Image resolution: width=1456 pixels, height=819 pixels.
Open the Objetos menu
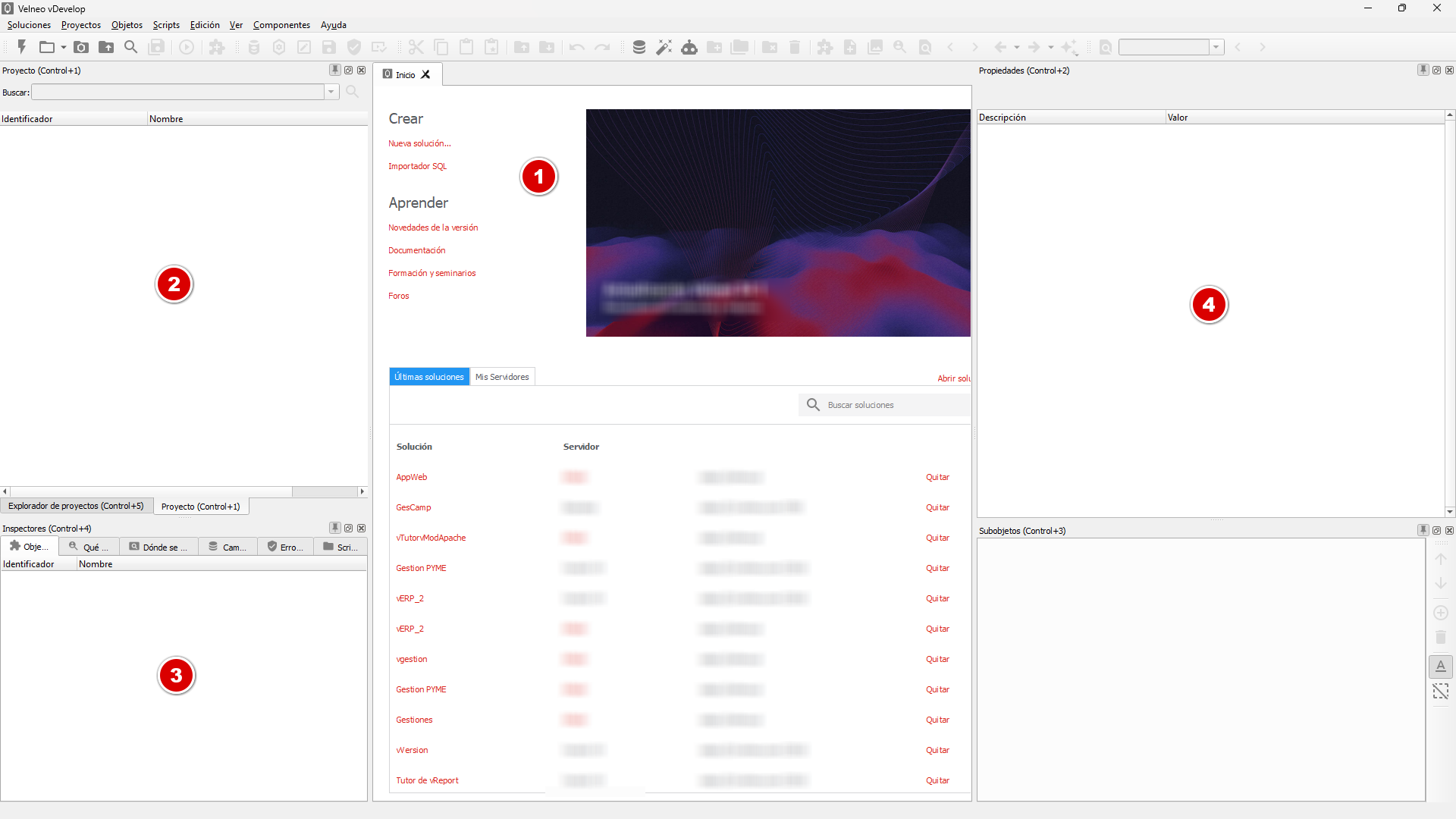click(127, 25)
